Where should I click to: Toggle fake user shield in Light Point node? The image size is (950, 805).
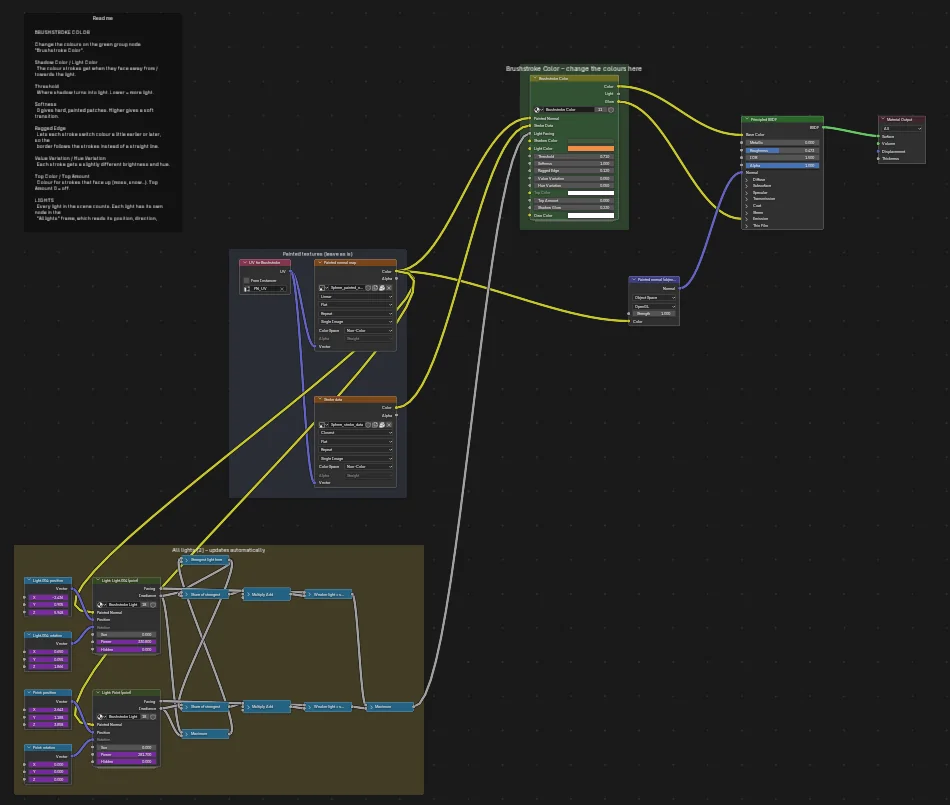pyautogui.click(x=153, y=717)
